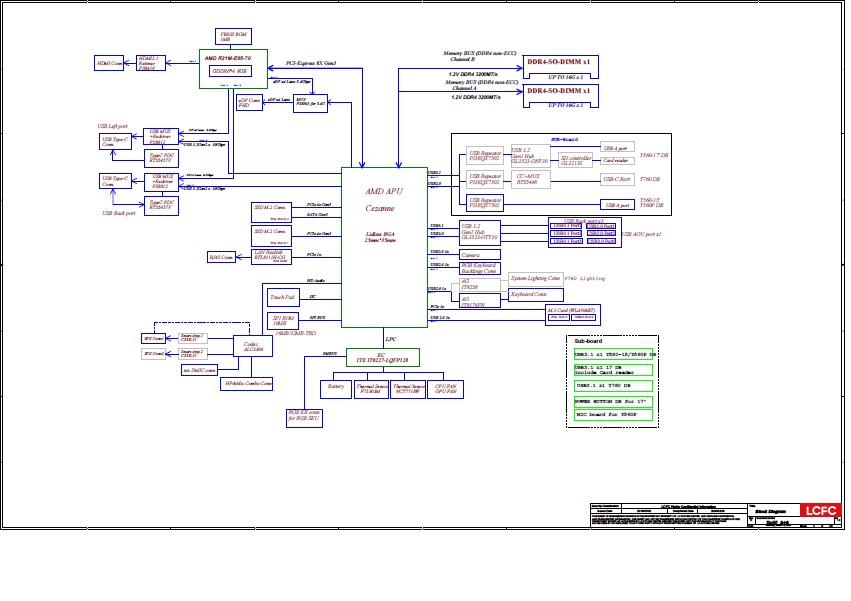Viewport: 851px width, 601px height.
Task: Click the LAN Realtek RTL8111H-CG block
Action: (x=271, y=257)
